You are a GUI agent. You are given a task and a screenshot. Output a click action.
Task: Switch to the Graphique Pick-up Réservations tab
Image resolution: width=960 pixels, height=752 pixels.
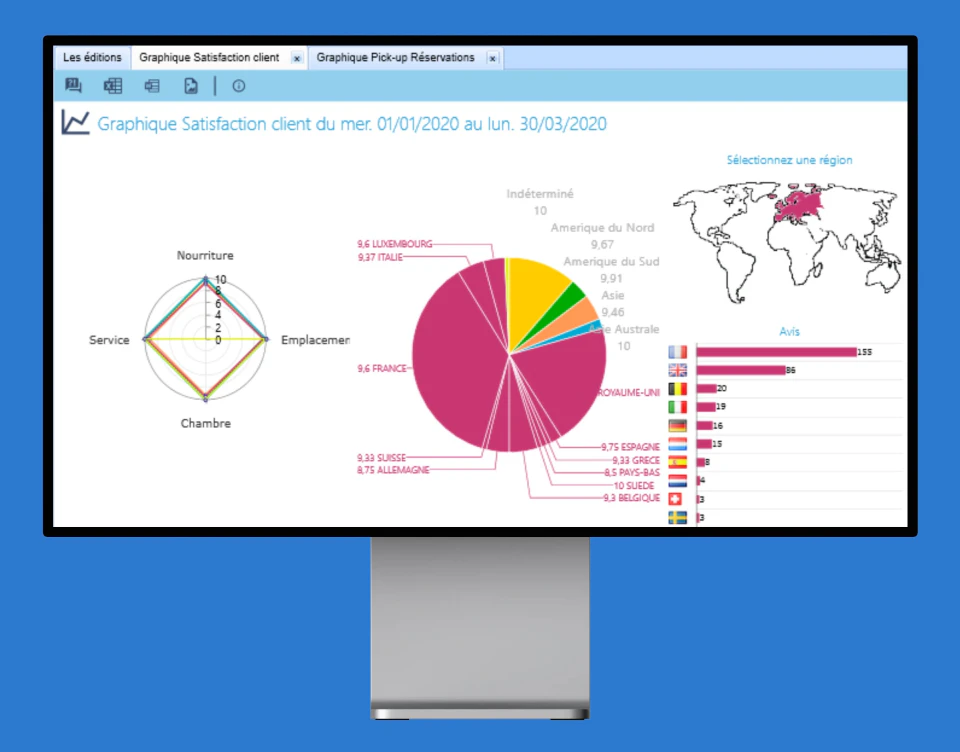tap(398, 57)
